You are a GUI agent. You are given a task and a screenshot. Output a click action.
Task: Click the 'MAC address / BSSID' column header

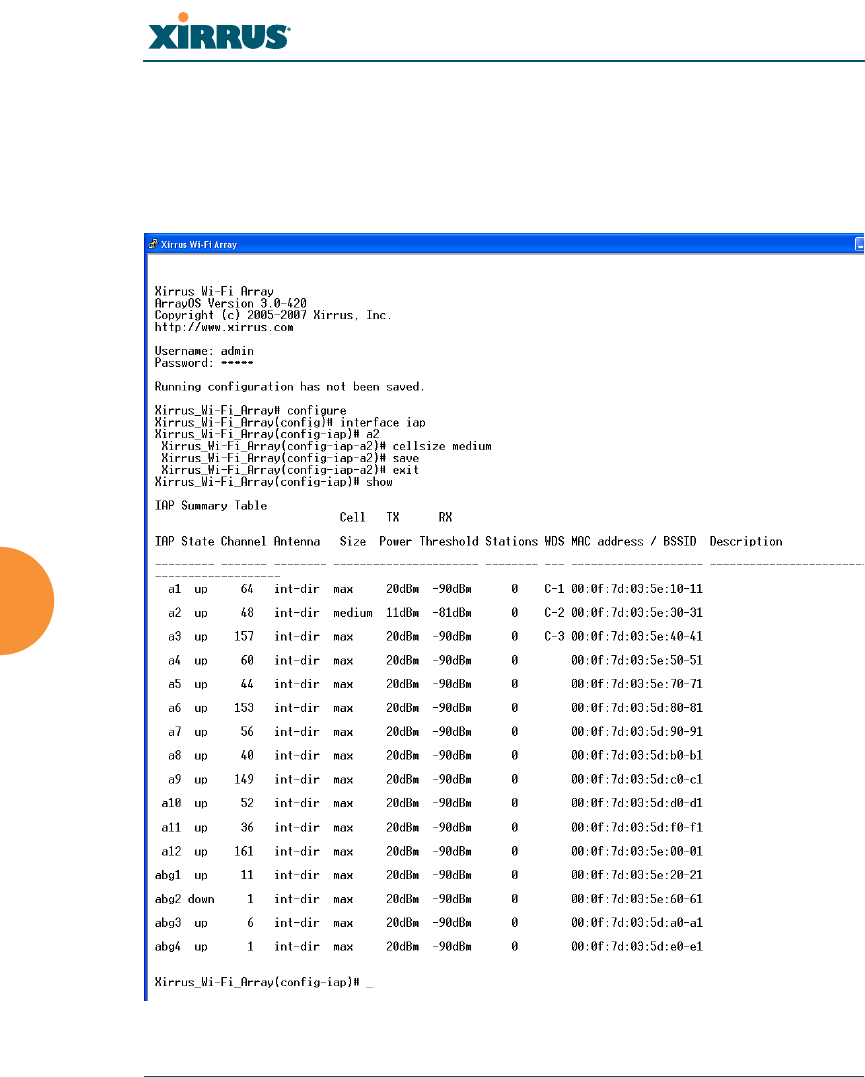click(x=633, y=541)
